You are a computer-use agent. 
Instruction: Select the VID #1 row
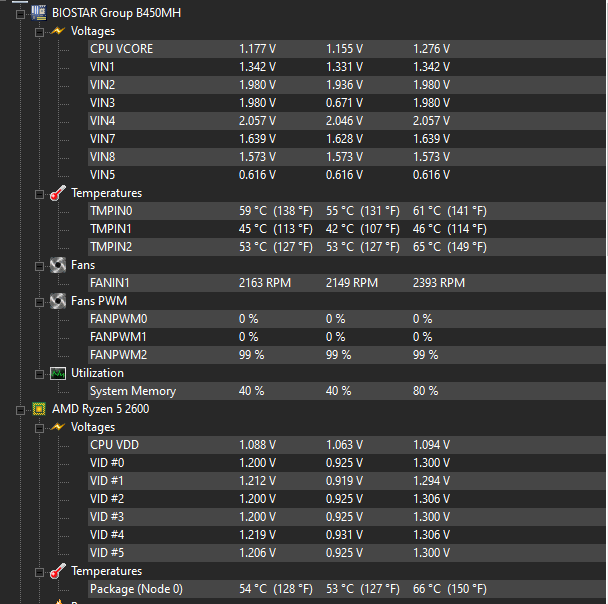[347, 481]
